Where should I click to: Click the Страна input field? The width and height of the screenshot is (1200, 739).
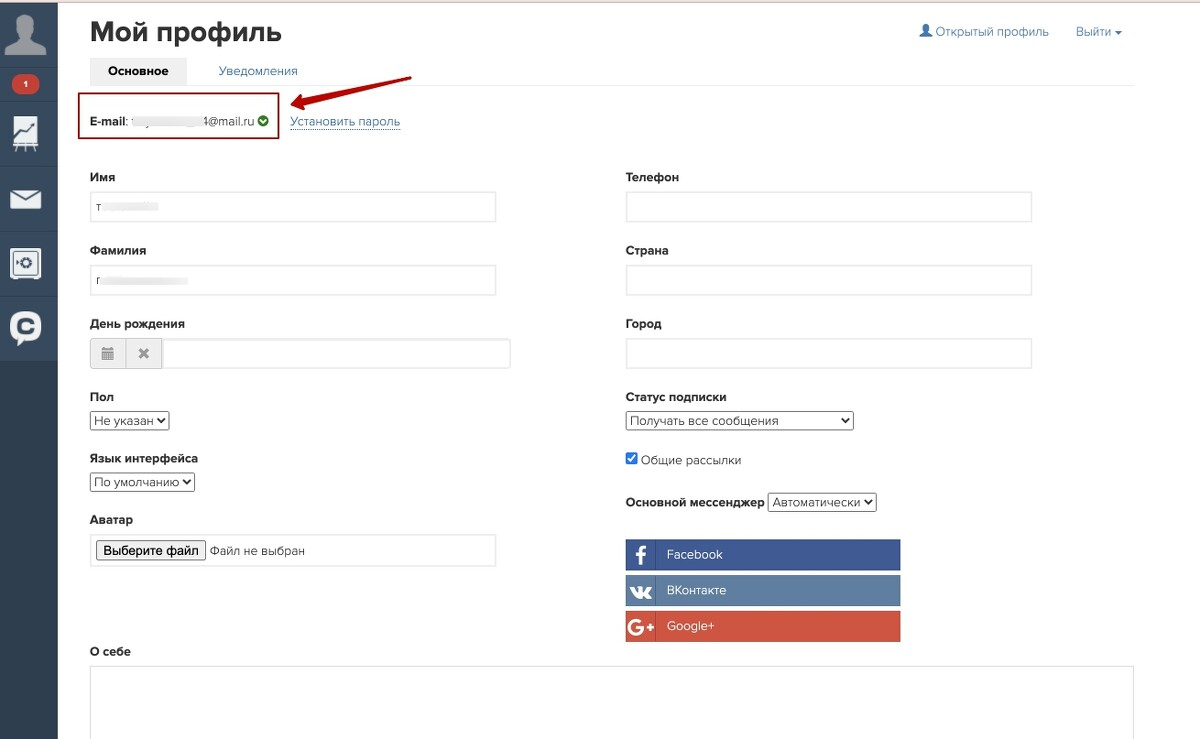point(828,280)
